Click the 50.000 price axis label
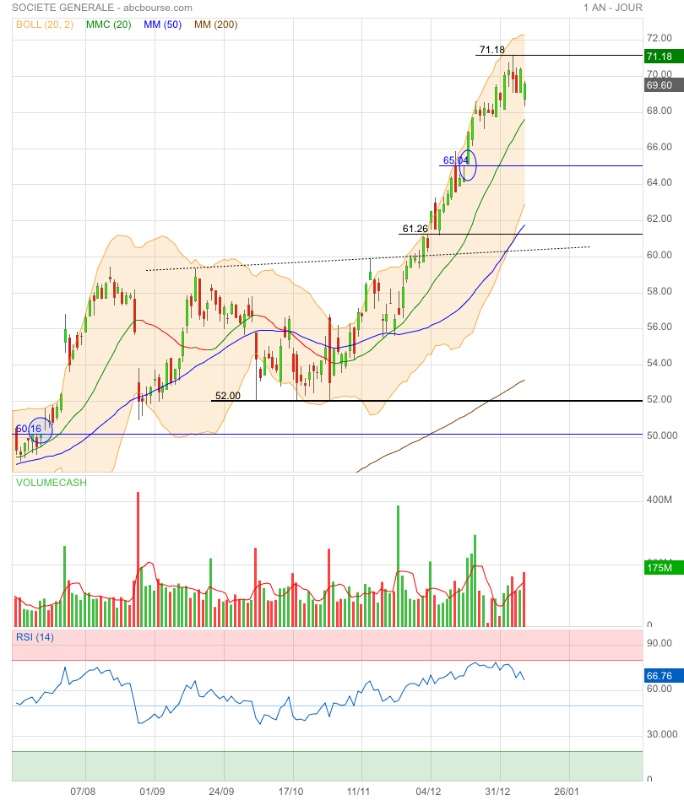Screen dimensions: 684x800 tap(662, 435)
